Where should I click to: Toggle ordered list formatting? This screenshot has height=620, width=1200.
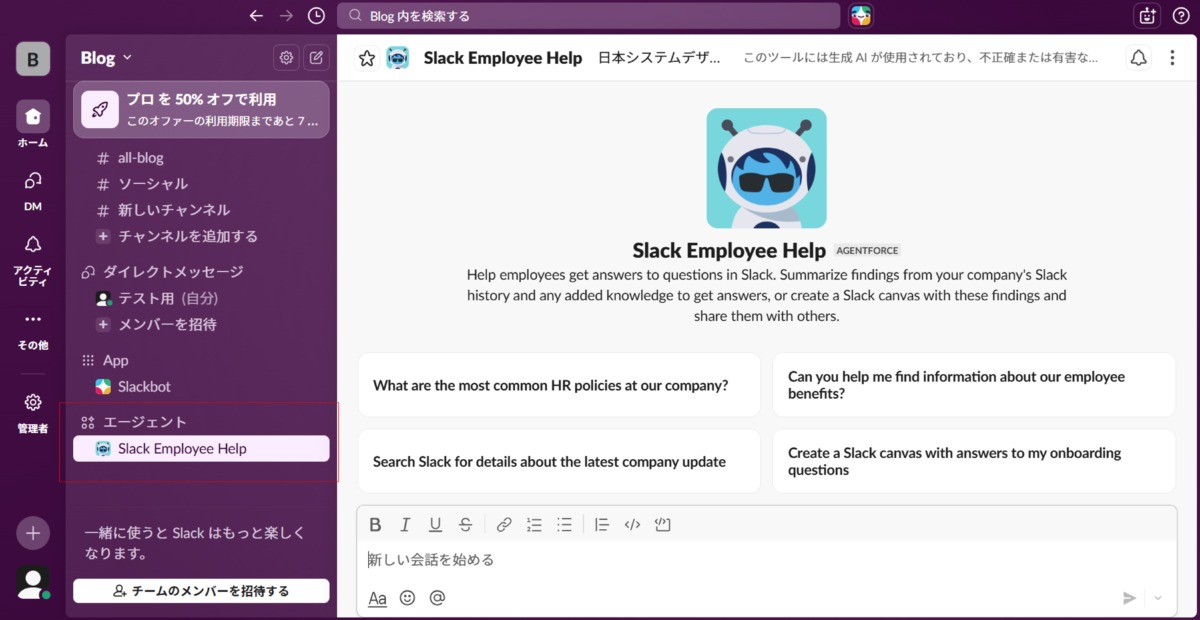tap(534, 524)
